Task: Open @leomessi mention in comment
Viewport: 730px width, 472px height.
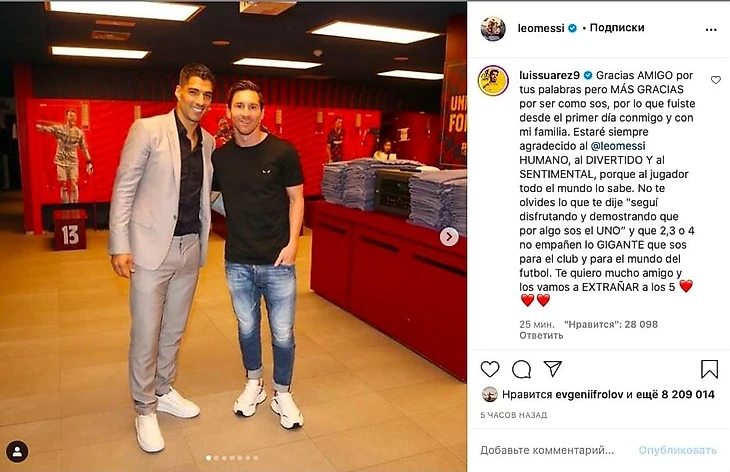Action: point(618,146)
